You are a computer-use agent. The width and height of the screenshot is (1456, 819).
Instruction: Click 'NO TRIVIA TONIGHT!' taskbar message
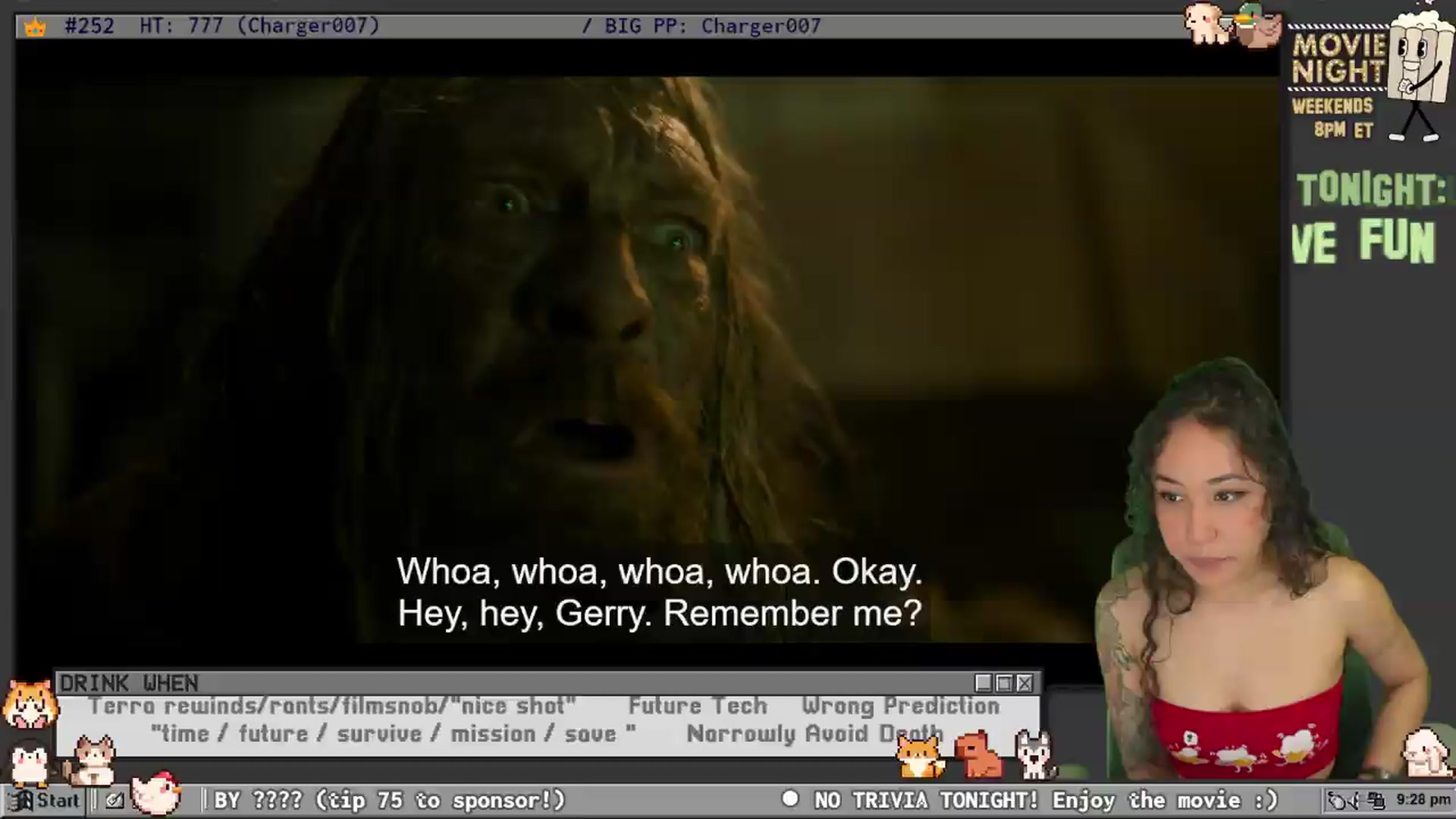[x=926, y=800]
